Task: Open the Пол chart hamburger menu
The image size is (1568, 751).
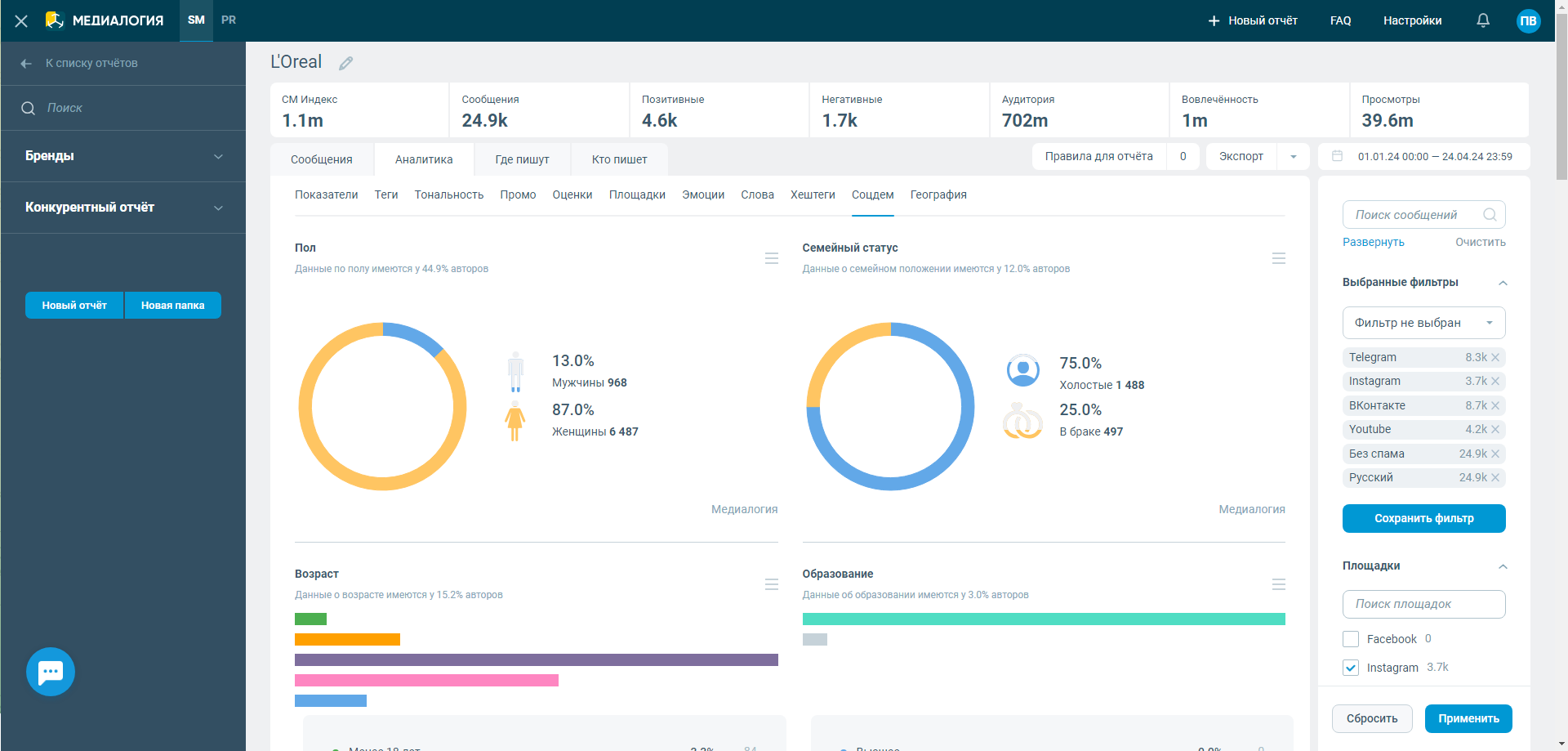Action: click(772, 258)
